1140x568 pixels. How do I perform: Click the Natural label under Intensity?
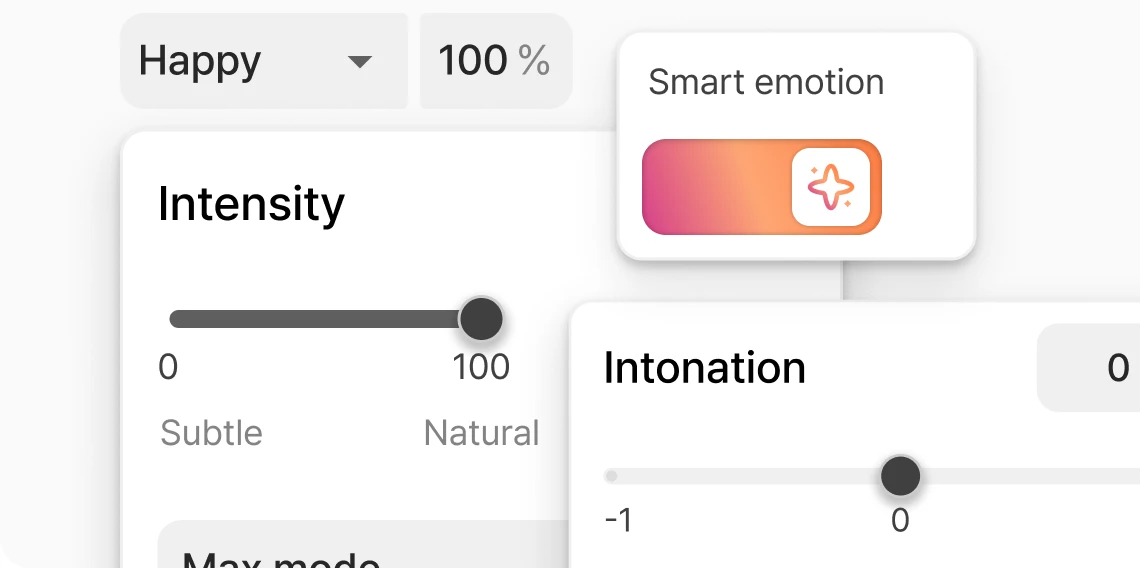[x=481, y=433]
